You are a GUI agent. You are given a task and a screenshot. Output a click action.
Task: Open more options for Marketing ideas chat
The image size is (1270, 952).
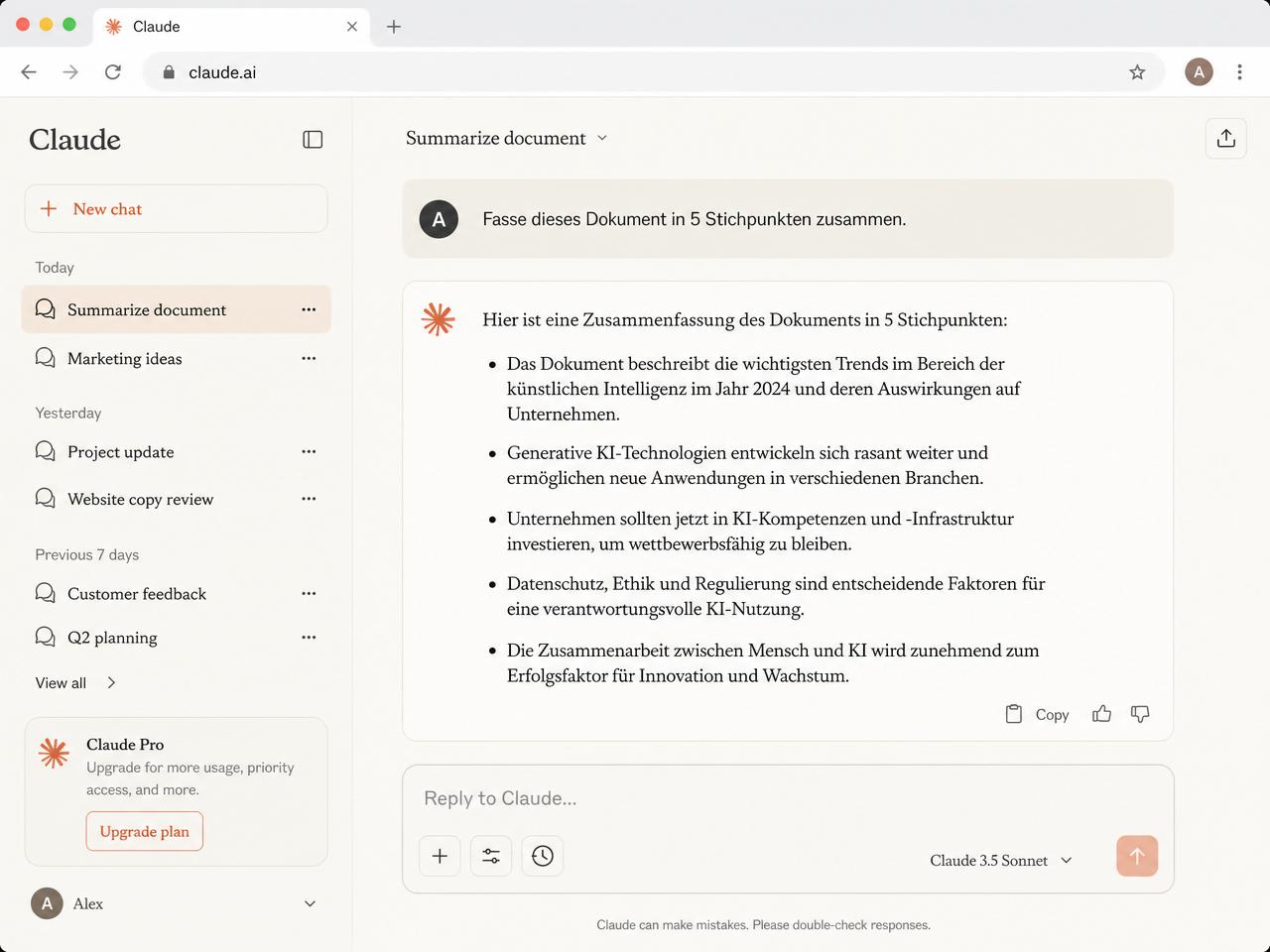coord(309,358)
